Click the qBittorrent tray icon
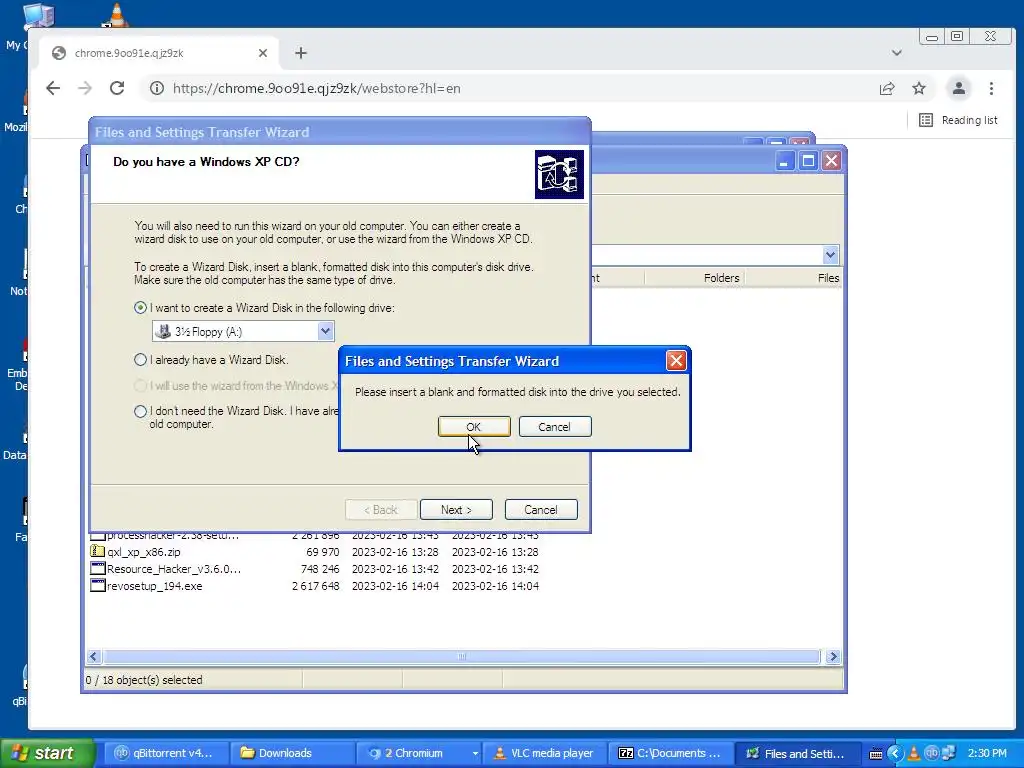1024x768 pixels. pyautogui.click(x=931, y=754)
